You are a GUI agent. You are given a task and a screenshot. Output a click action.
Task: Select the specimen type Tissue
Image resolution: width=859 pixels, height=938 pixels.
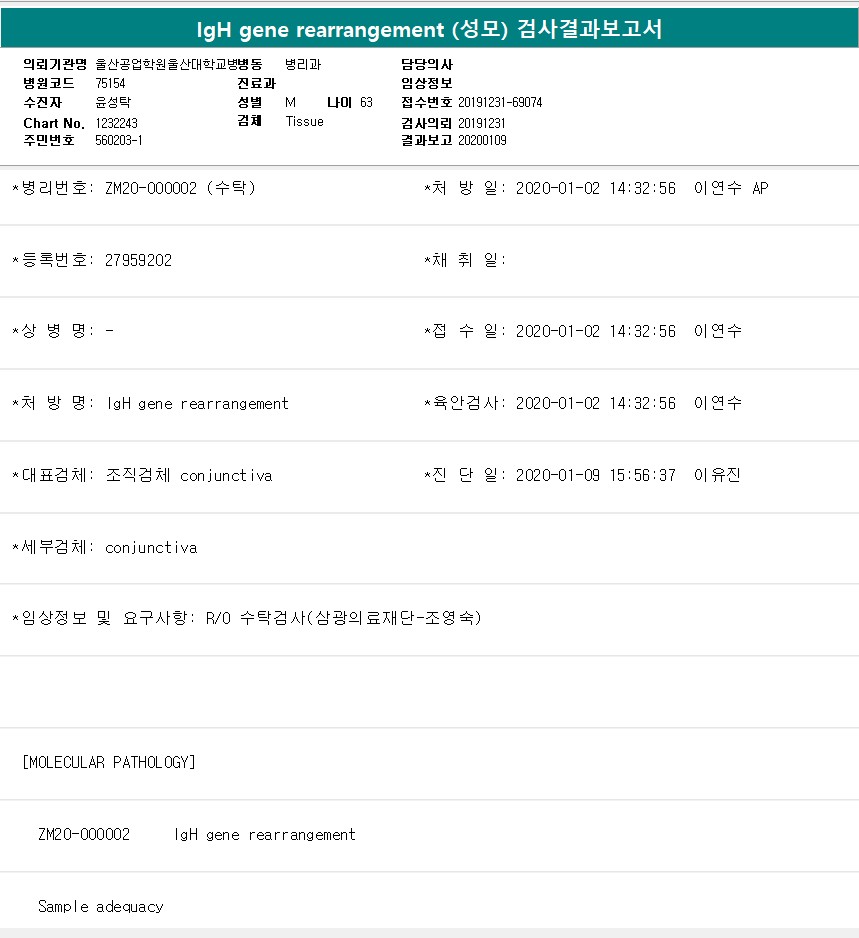pyautogui.click(x=304, y=121)
